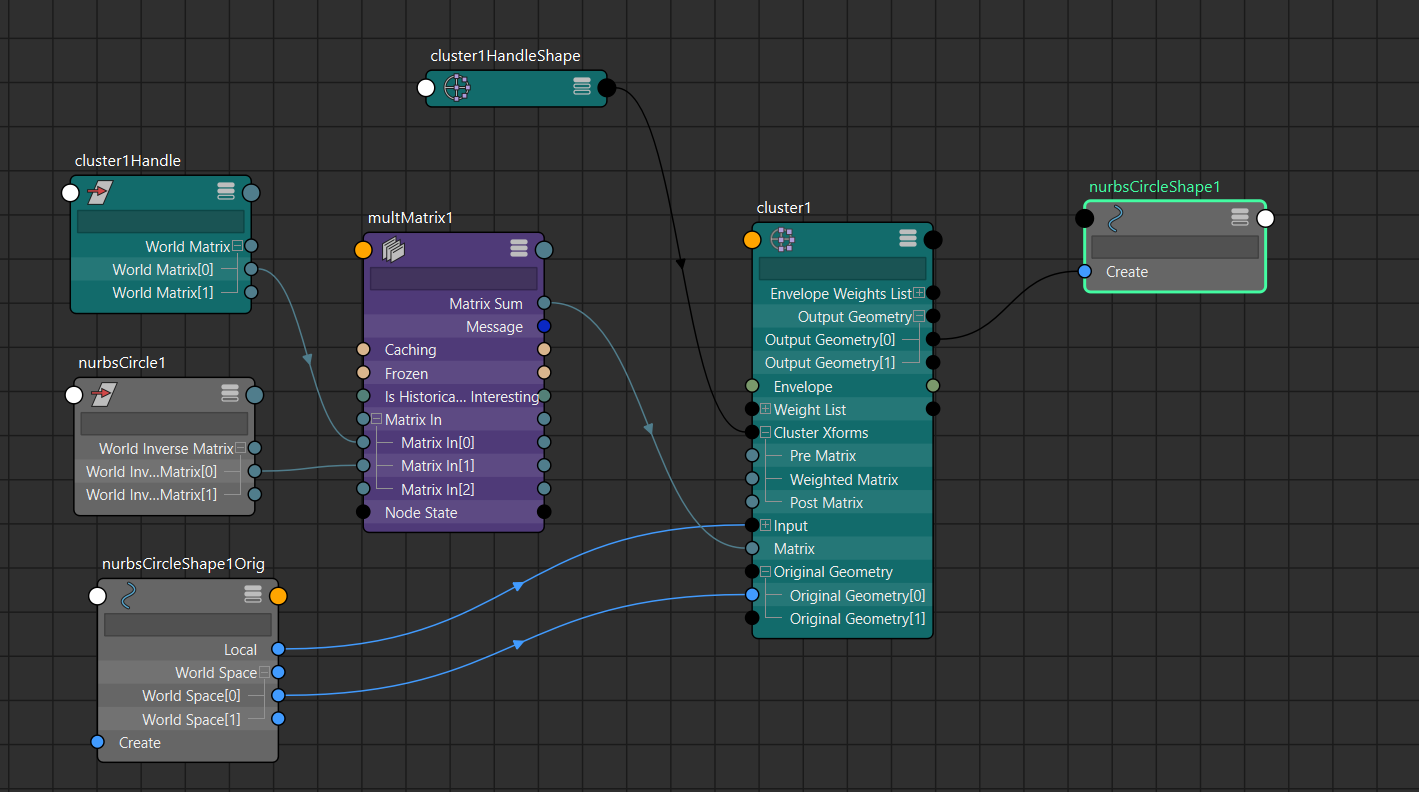
Task: Collapse the Cluster Xforms attribute
Action: pos(766,433)
